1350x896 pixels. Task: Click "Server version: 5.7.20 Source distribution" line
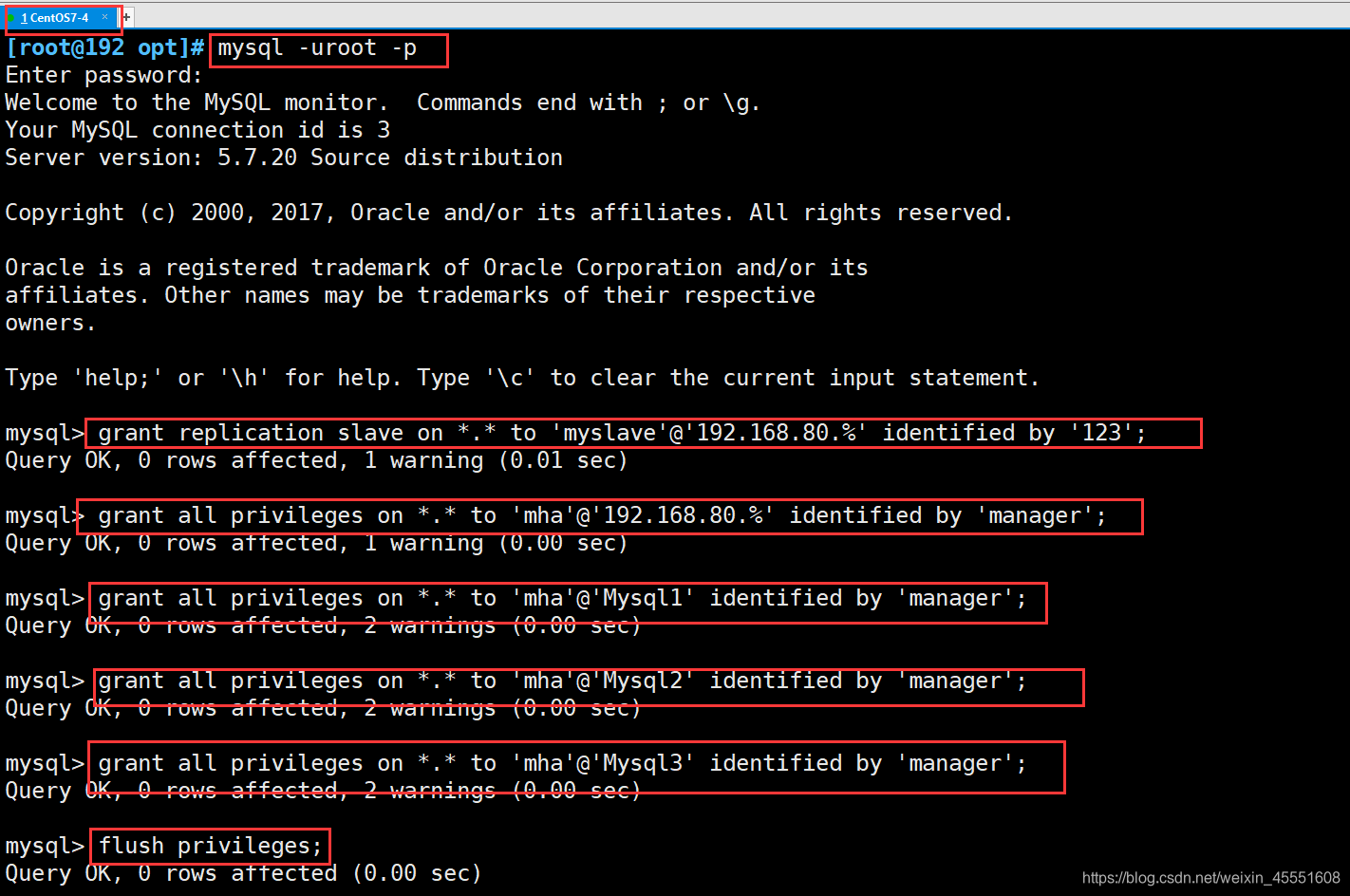(x=284, y=158)
